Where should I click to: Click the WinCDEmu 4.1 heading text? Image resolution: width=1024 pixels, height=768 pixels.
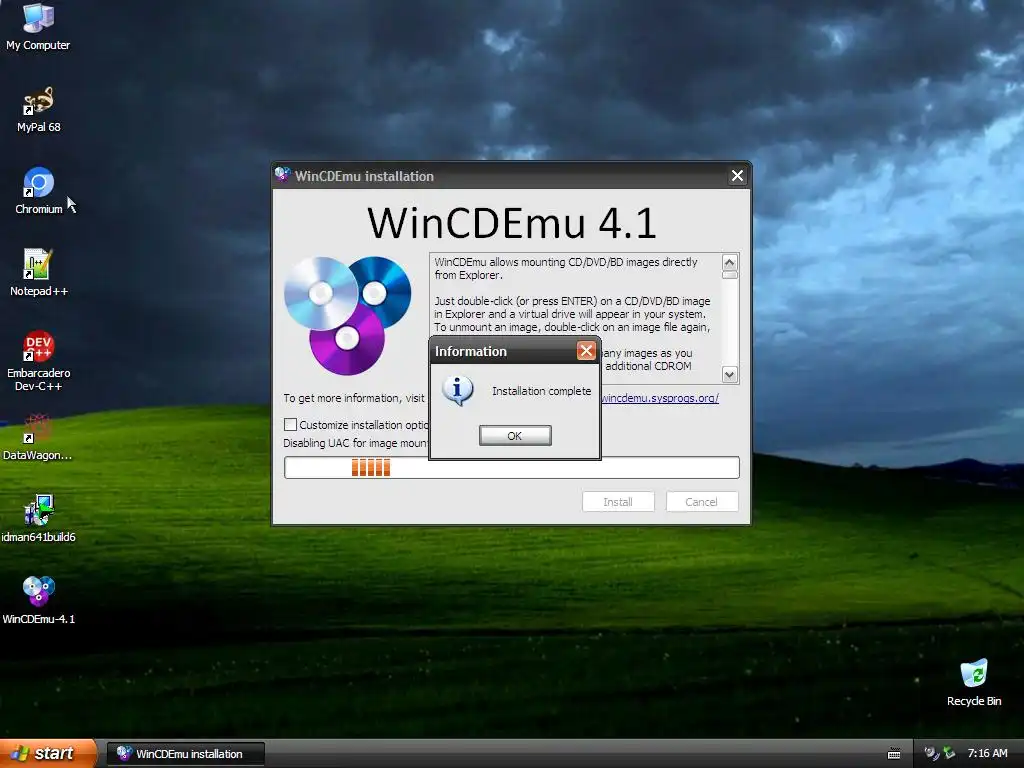[x=511, y=222]
